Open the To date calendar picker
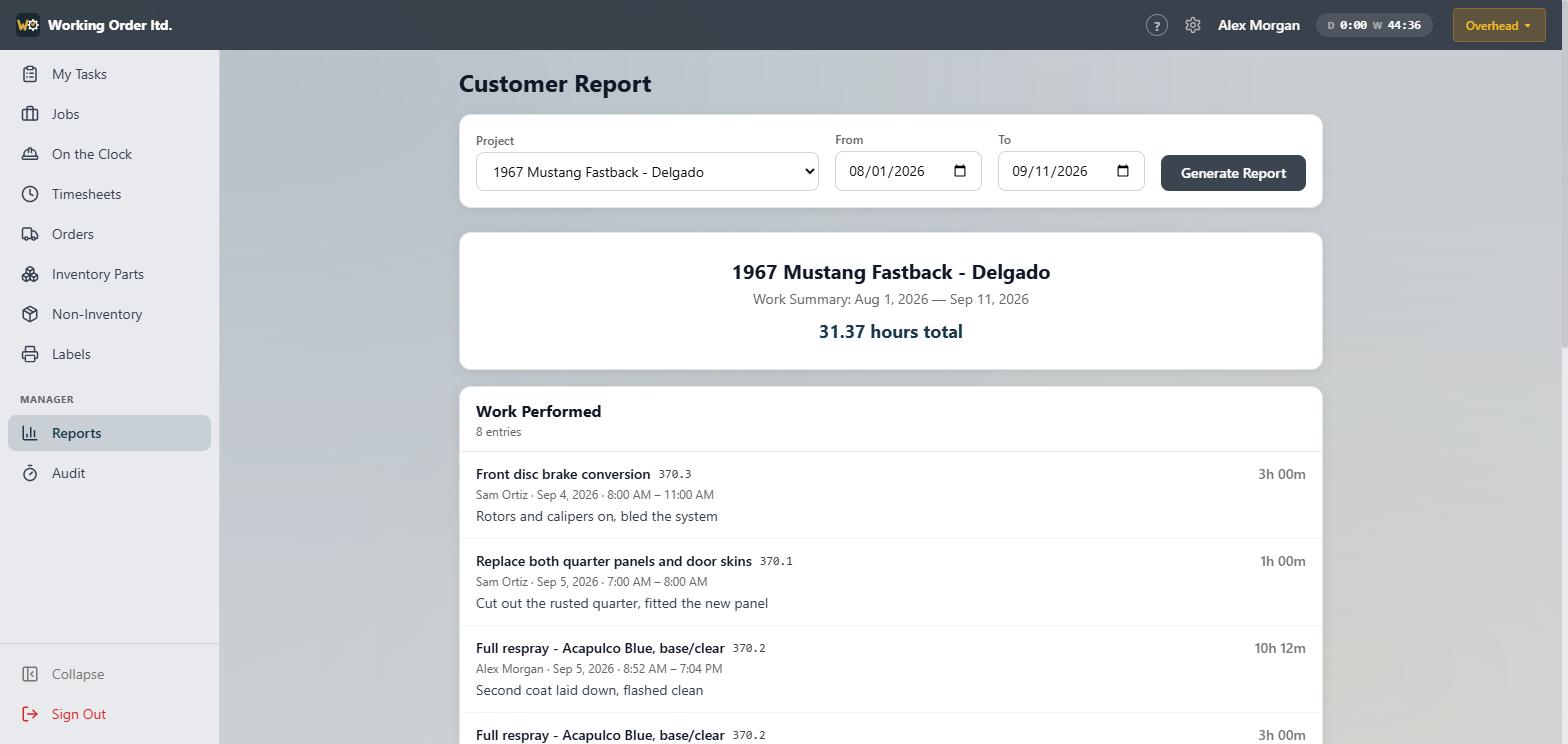 coord(1123,171)
